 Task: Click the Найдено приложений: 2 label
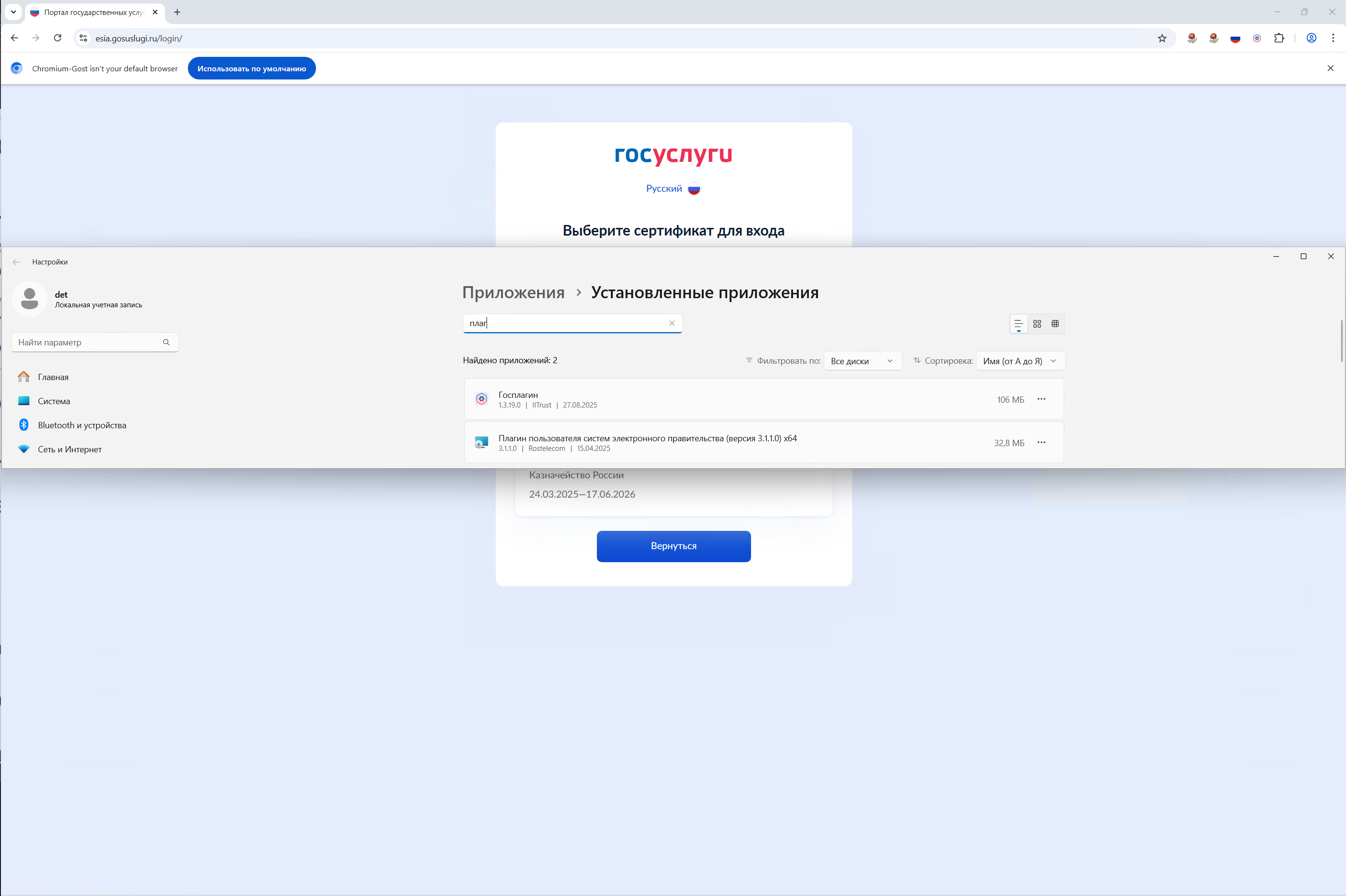510,360
